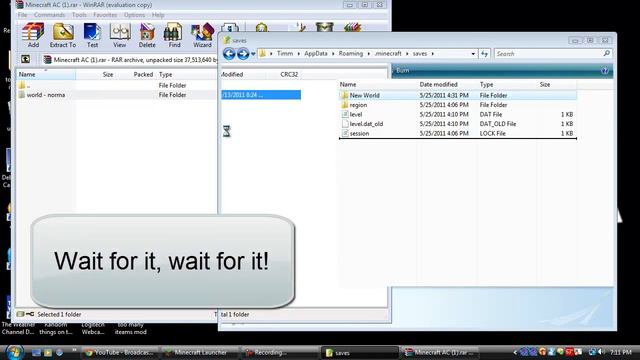Click the Delete icon in WinRAR
Viewport: 640px width, 360px height.
pos(147,36)
